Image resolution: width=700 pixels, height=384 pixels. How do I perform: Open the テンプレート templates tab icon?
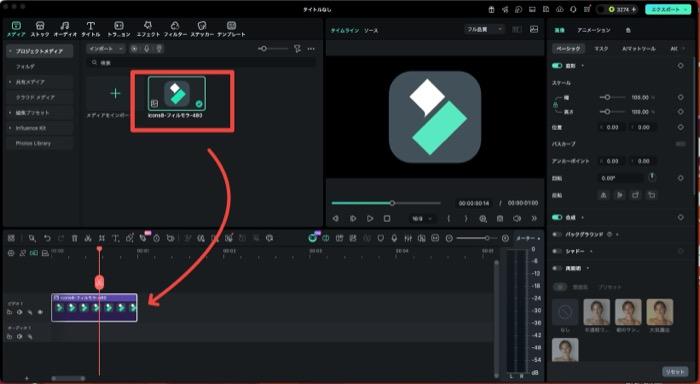(x=231, y=25)
